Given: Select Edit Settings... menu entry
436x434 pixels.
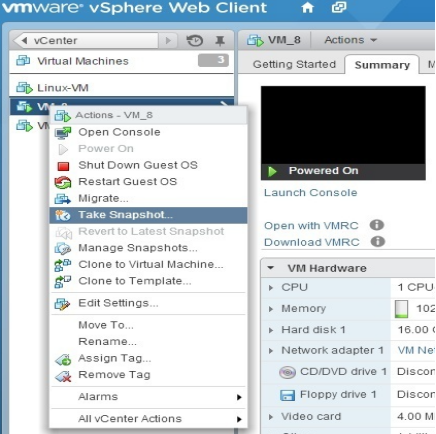Looking at the screenshot, I should 148,303.
